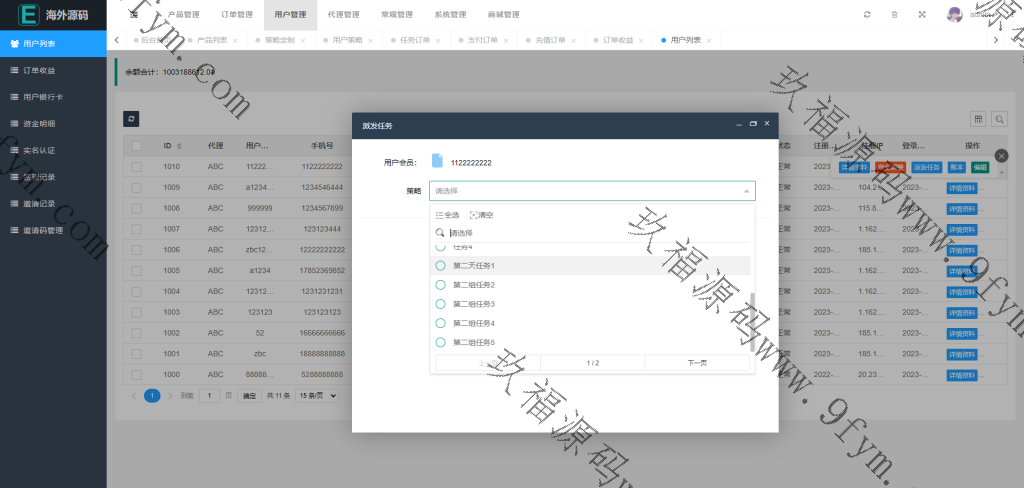Click 下一页 button in dropdown pager

[x=697, y=363]
